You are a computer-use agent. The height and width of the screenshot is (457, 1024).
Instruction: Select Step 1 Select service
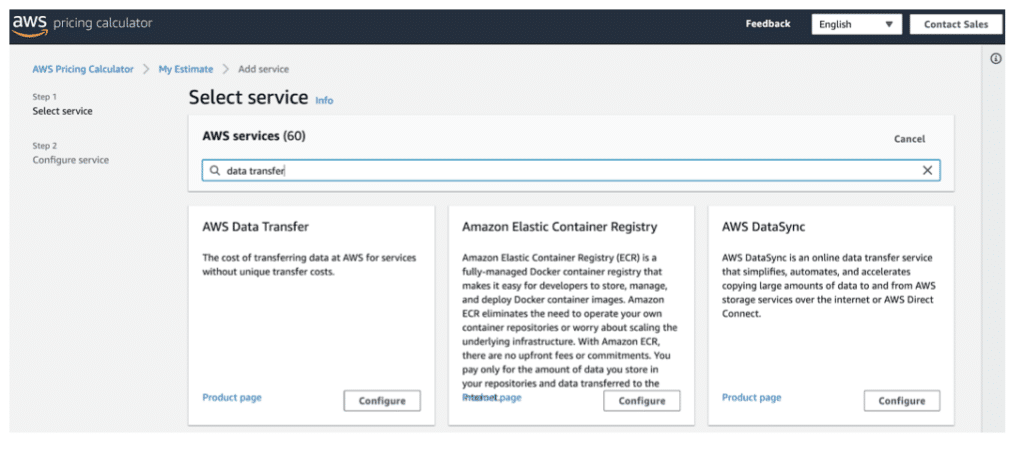point(62,111)
